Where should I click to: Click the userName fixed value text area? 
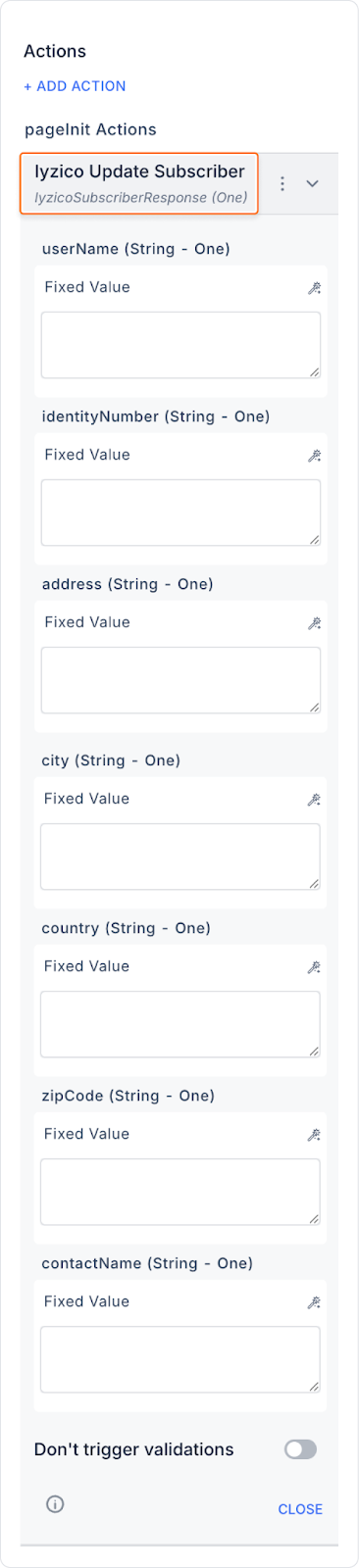pos(180,345)
